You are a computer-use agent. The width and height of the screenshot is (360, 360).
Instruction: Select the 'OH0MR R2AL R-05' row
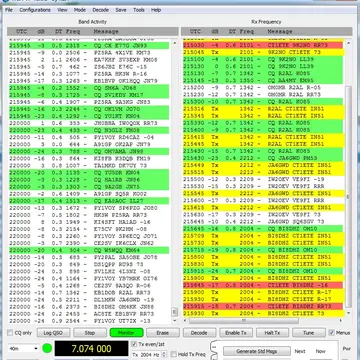point(263,88)
